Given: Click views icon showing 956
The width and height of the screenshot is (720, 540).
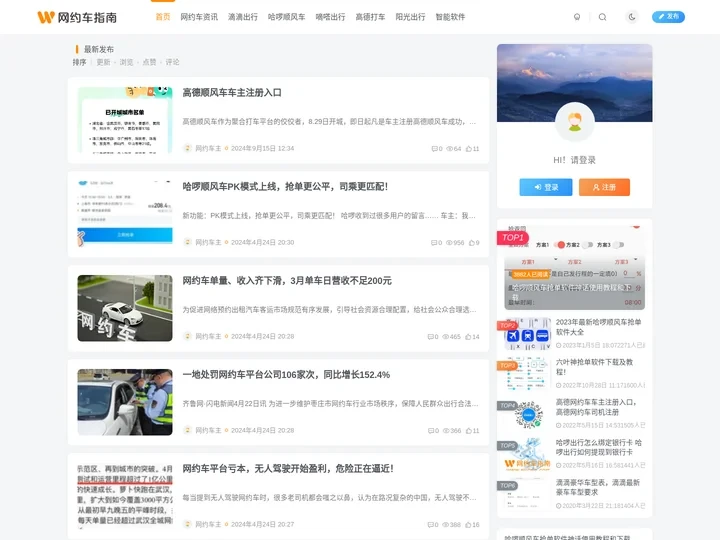Looking at the screenshot, I should (449, 243).
